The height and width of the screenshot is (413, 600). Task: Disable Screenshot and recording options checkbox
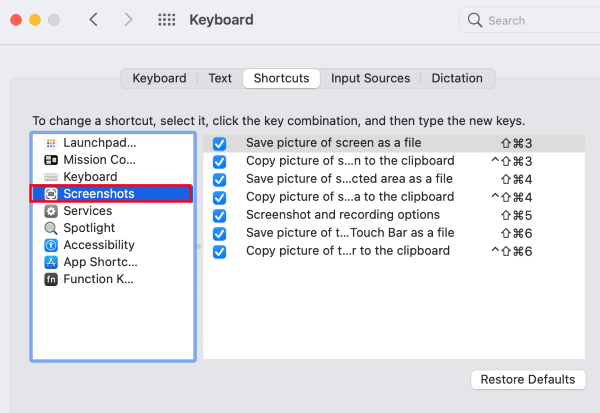pyautogui.click(x=220, y=215)
